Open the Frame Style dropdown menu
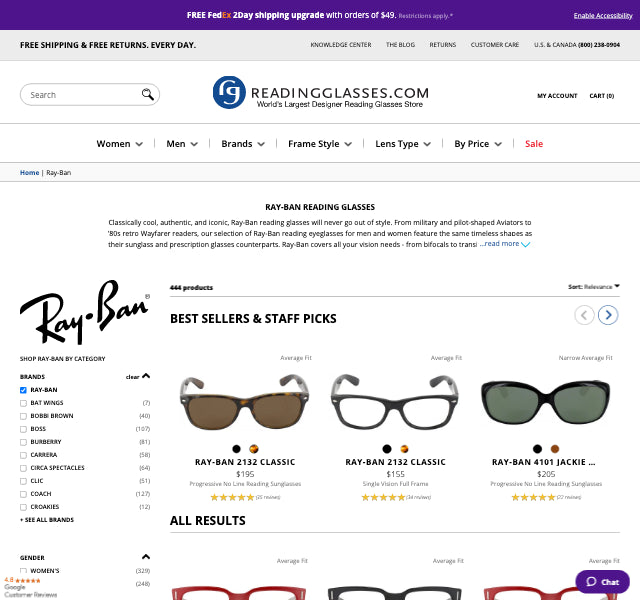Viewport: 640px width, 600px height. pos(320,144)
